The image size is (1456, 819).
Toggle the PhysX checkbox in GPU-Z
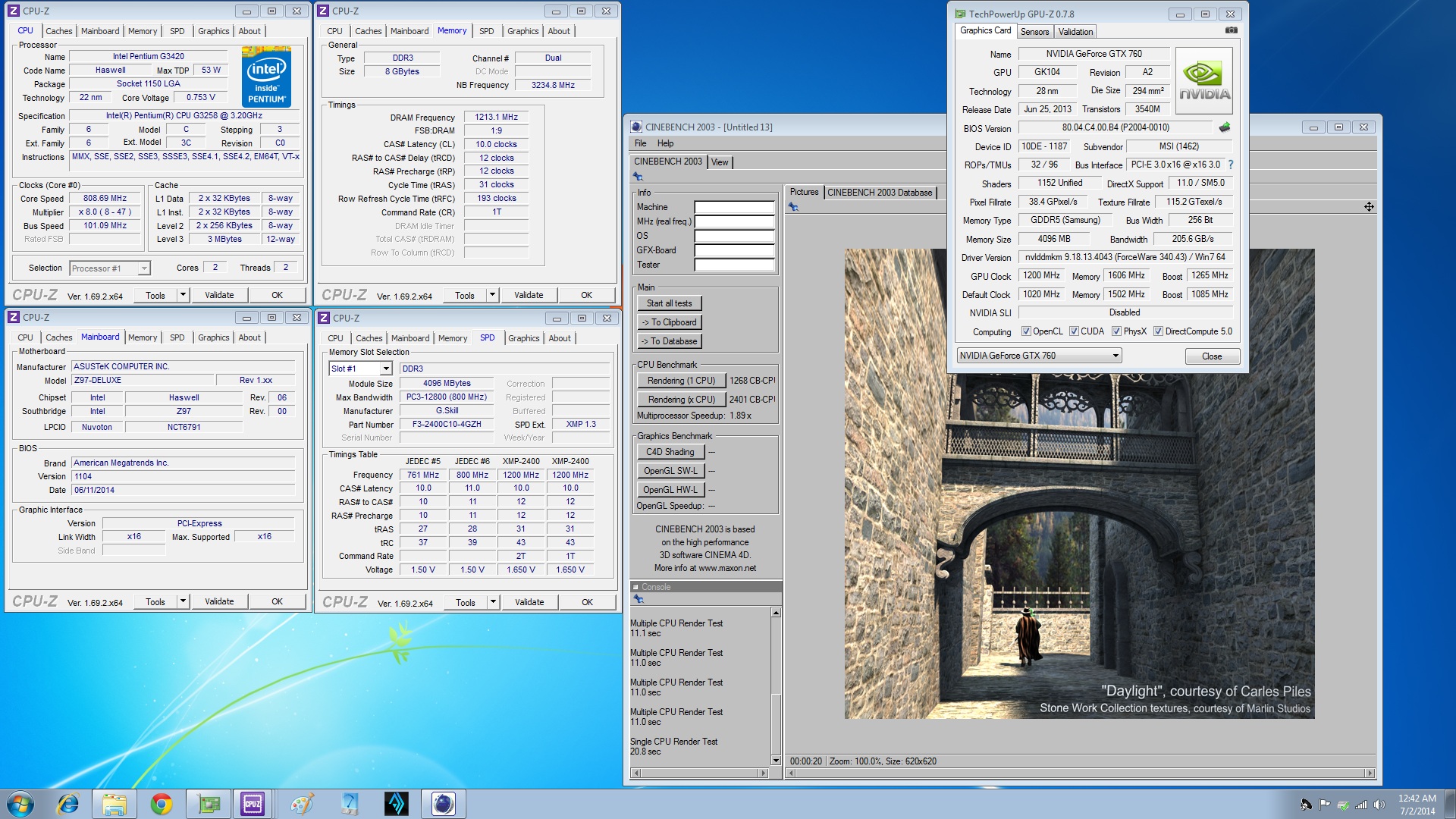click(1116, 331)
